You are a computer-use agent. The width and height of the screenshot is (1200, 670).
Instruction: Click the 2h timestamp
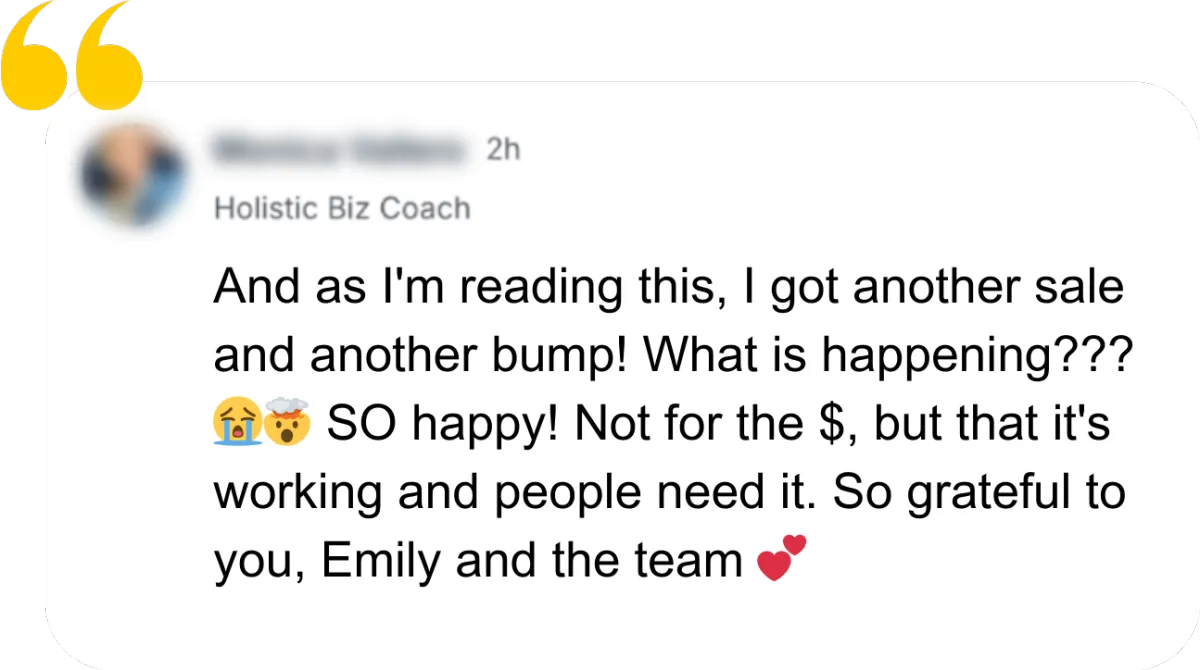(503, 150)
